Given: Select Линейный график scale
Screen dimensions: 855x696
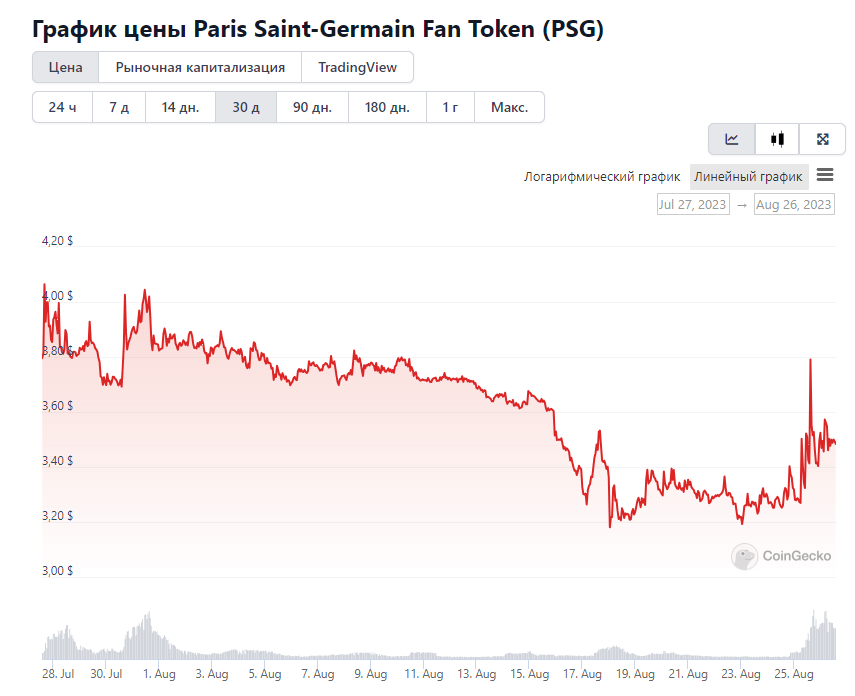Looking at the screenshot, I should [748, 177].
